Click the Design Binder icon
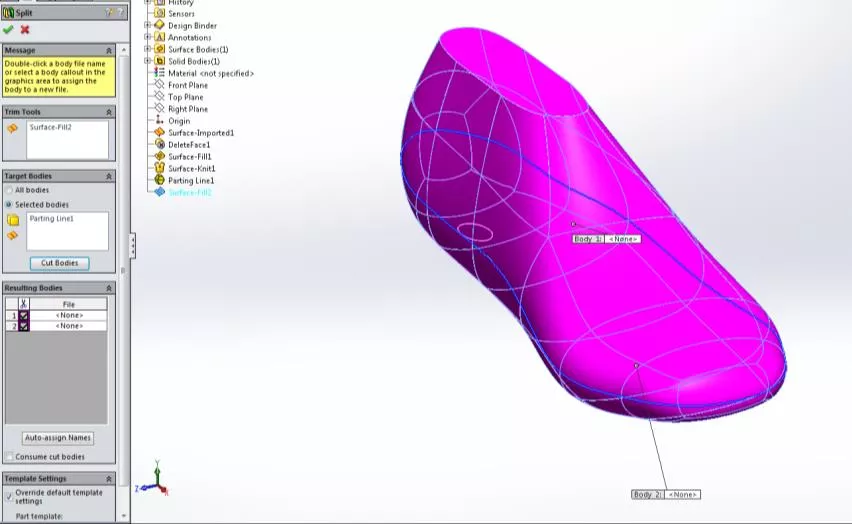Screen dimensions: 852x524 pos(159,25)
